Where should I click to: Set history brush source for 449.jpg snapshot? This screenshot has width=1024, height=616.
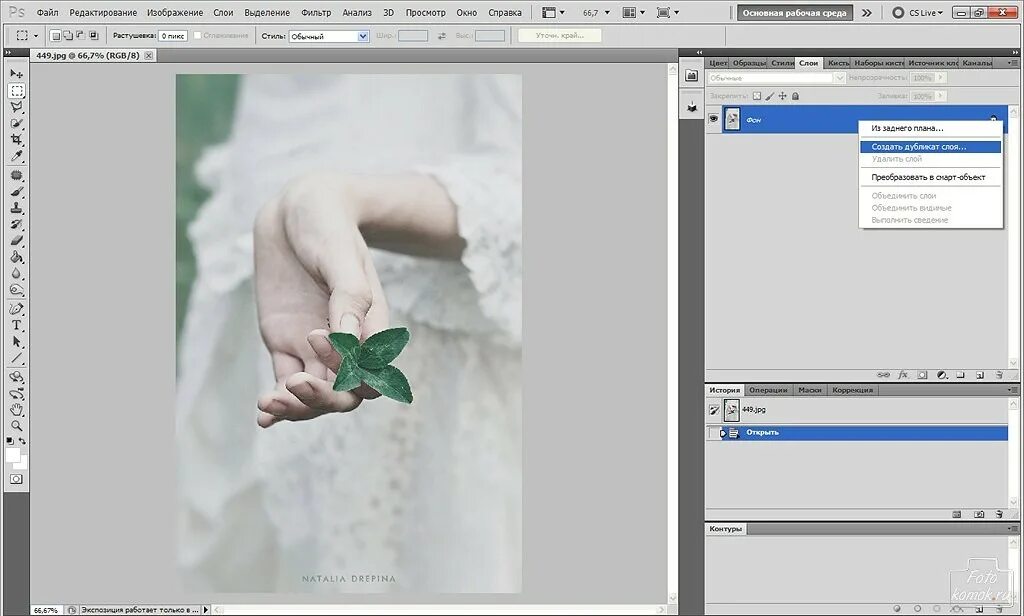(714, 410)
